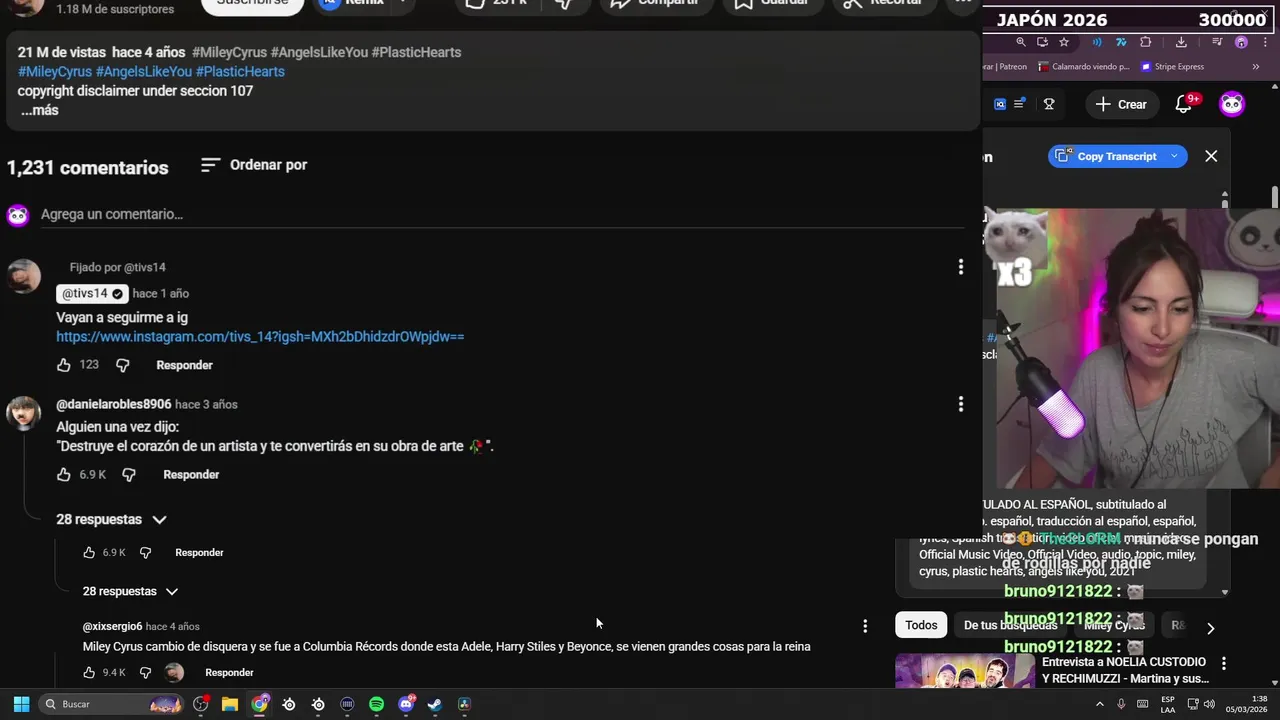Click the IQ extension icon in YouTube header
This screenshot has width=1280, height=720.
pos(1000,104)
